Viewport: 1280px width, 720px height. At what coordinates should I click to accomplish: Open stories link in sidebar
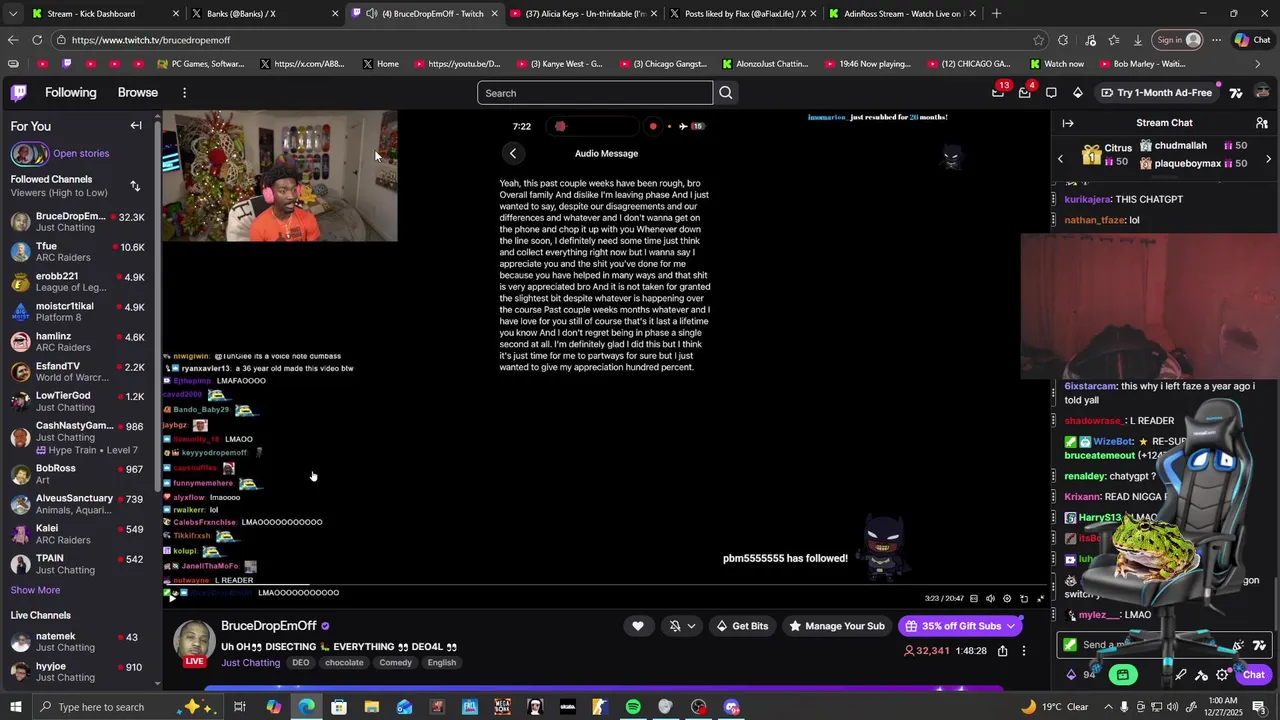81,153
